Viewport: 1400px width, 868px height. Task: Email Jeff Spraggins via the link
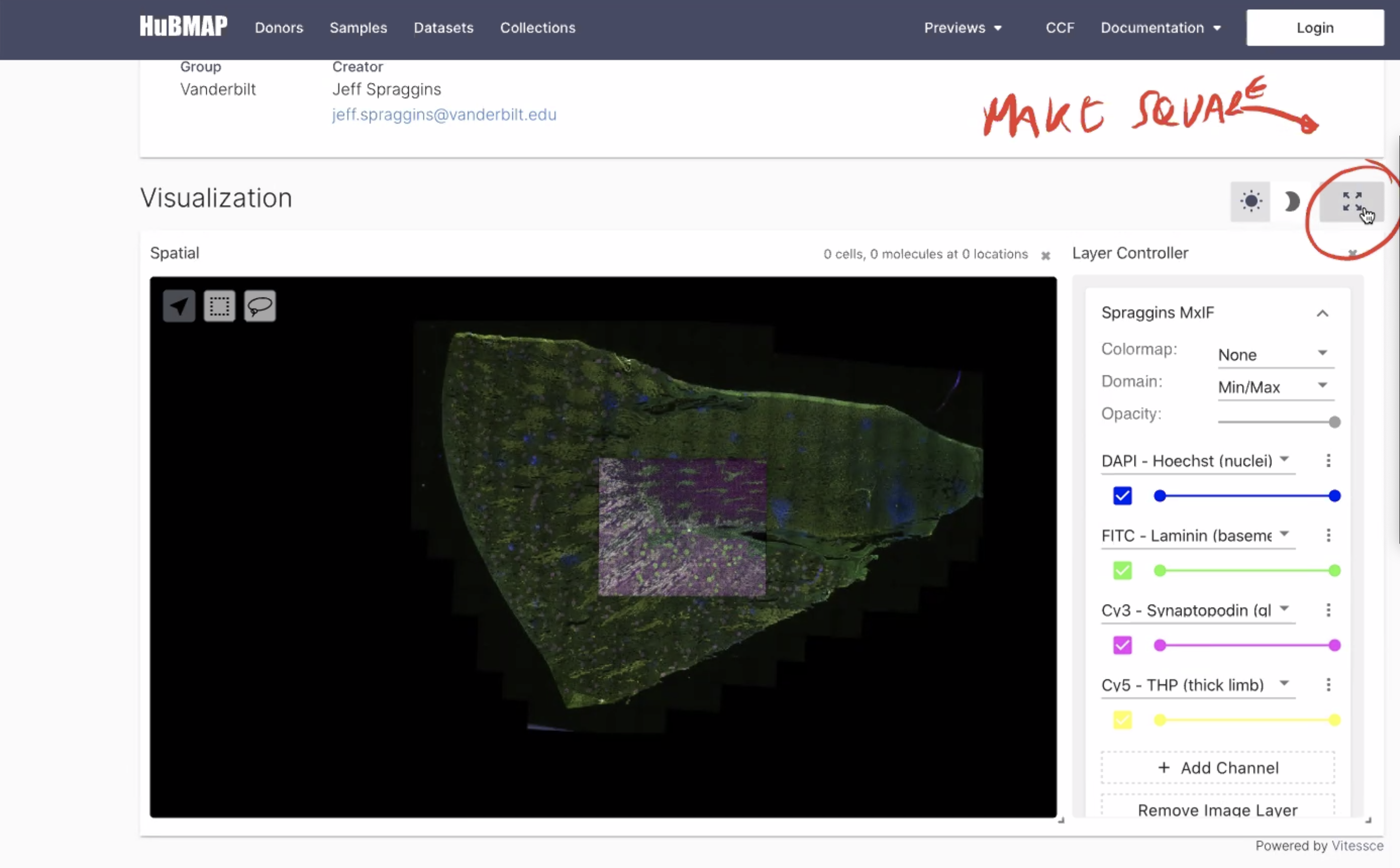(443, 114)
